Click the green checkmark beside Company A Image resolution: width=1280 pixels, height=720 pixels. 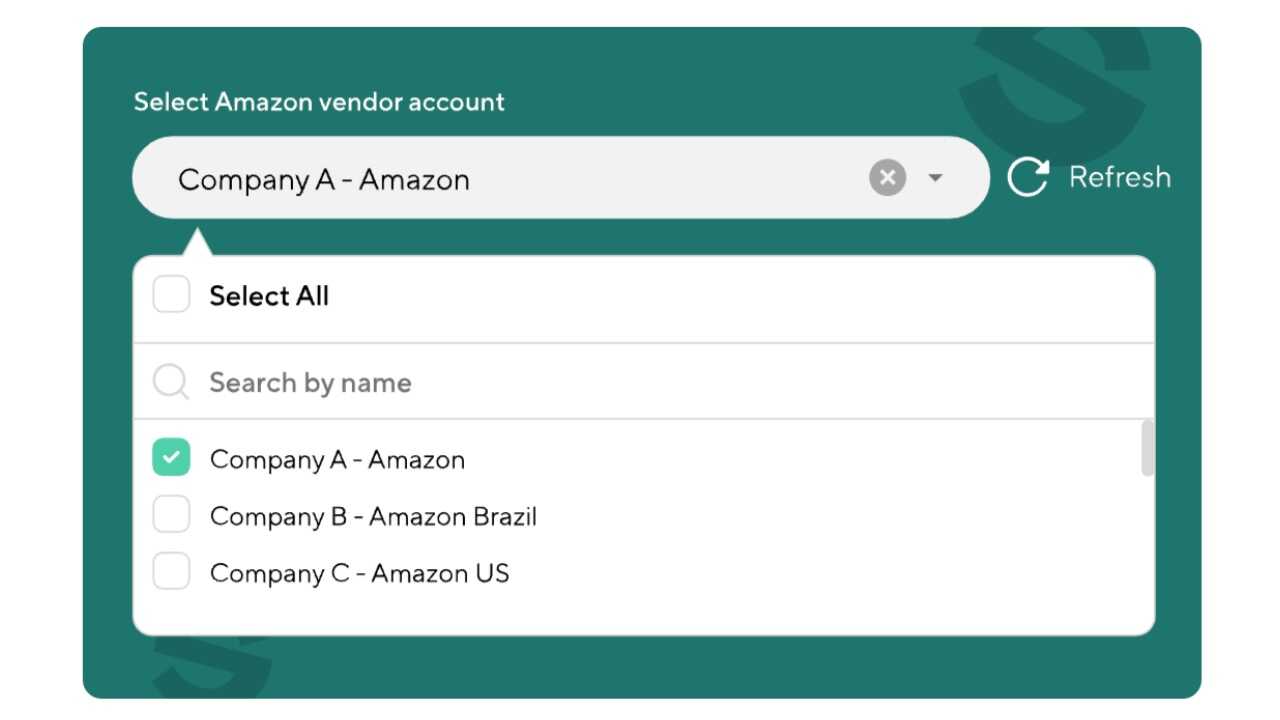click(x=171, y=458)
